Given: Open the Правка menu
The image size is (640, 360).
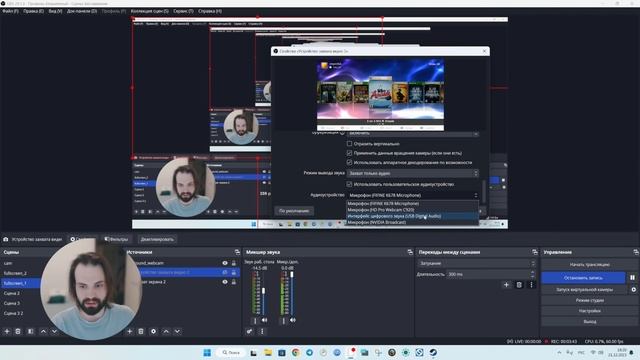Looking at the screenshot, I should coord(33,11).
